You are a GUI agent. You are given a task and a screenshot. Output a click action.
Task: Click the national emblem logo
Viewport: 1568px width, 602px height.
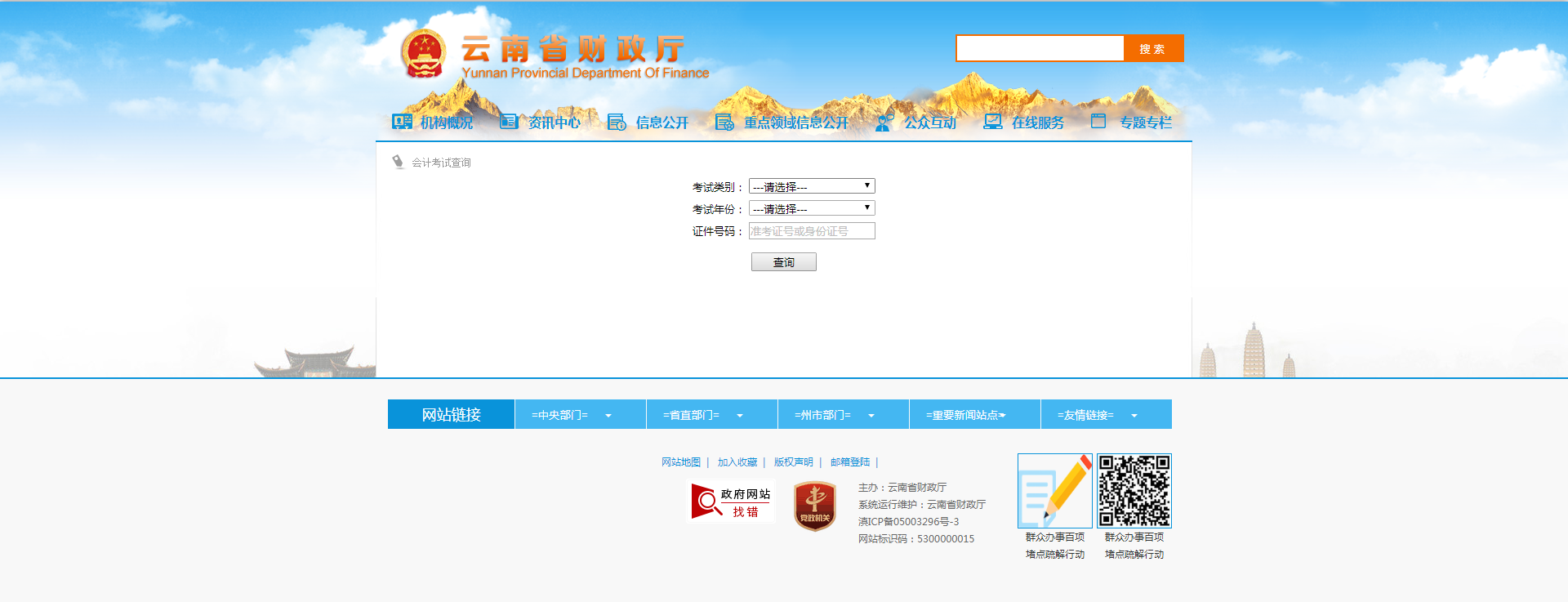[x=423, y=54]
